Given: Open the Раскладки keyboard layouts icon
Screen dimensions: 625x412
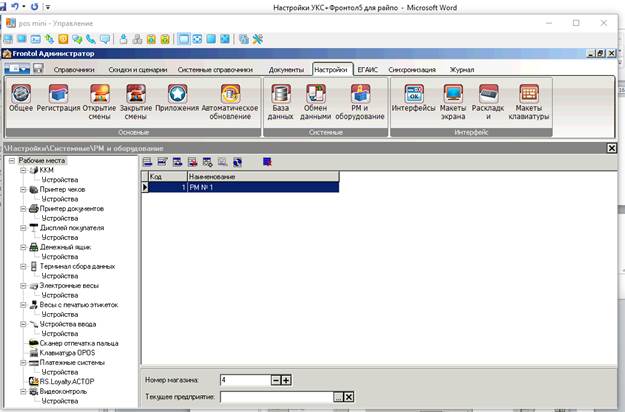Looking at the screenshot, I should [488, 102].
